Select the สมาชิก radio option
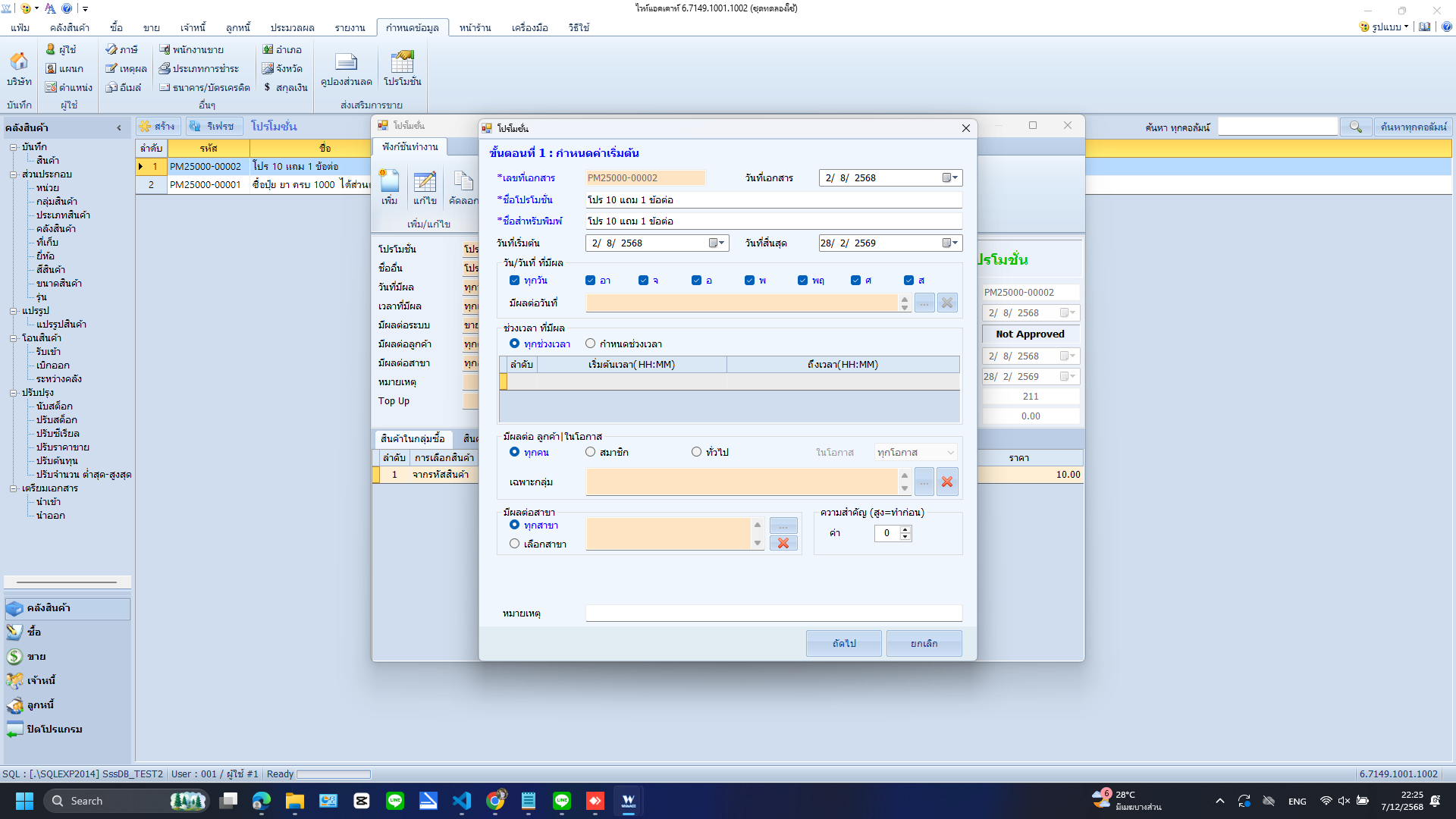The image size is (1456, 819). (x=590, y=452)
